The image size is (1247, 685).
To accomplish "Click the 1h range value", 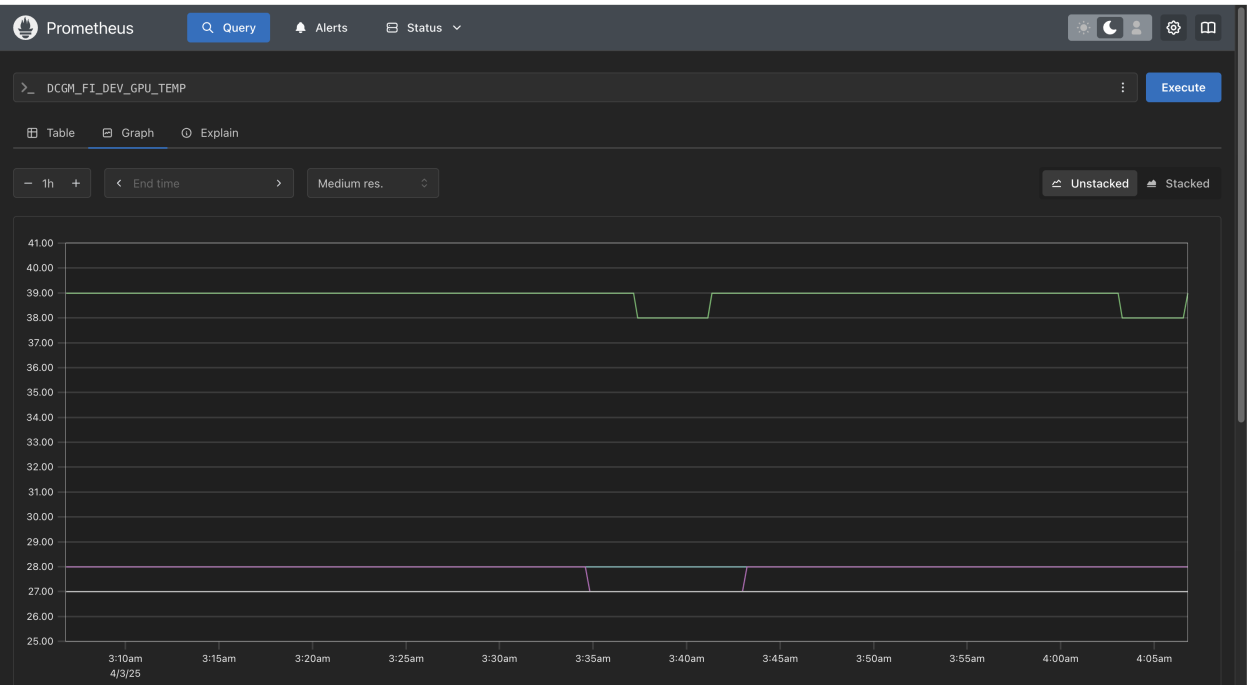I will 48,183.
